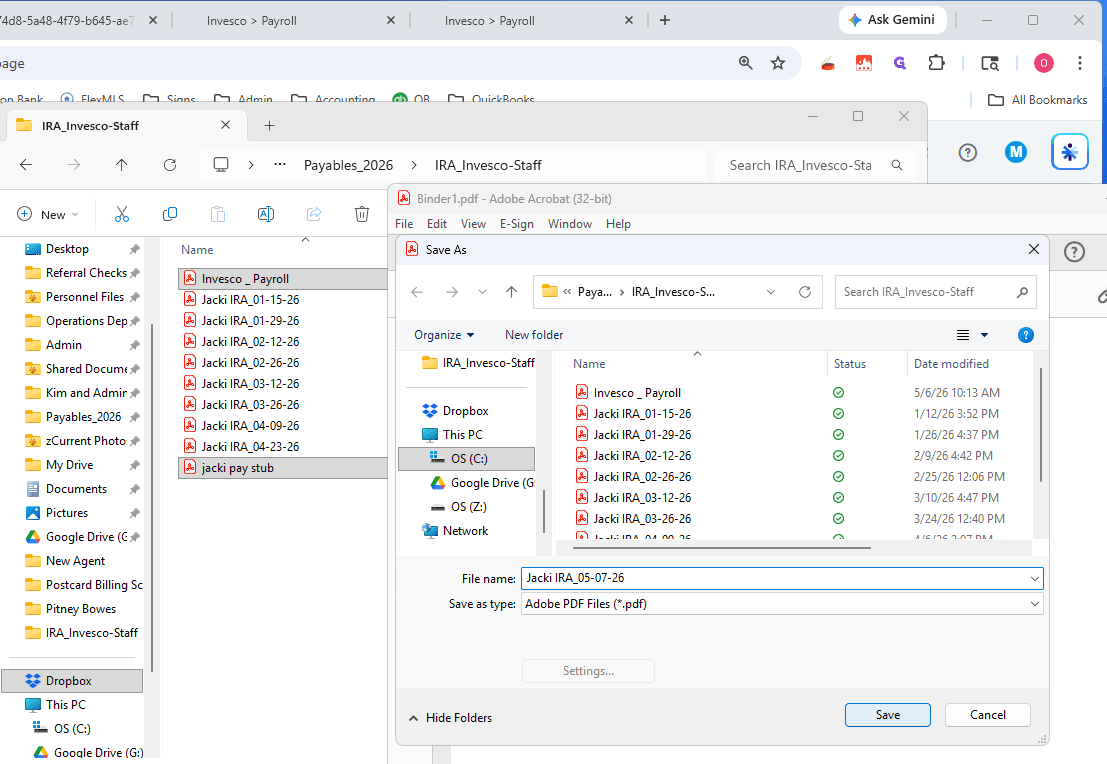Click the File name input field
The image size is (1107, 764).
coord(775,578)
